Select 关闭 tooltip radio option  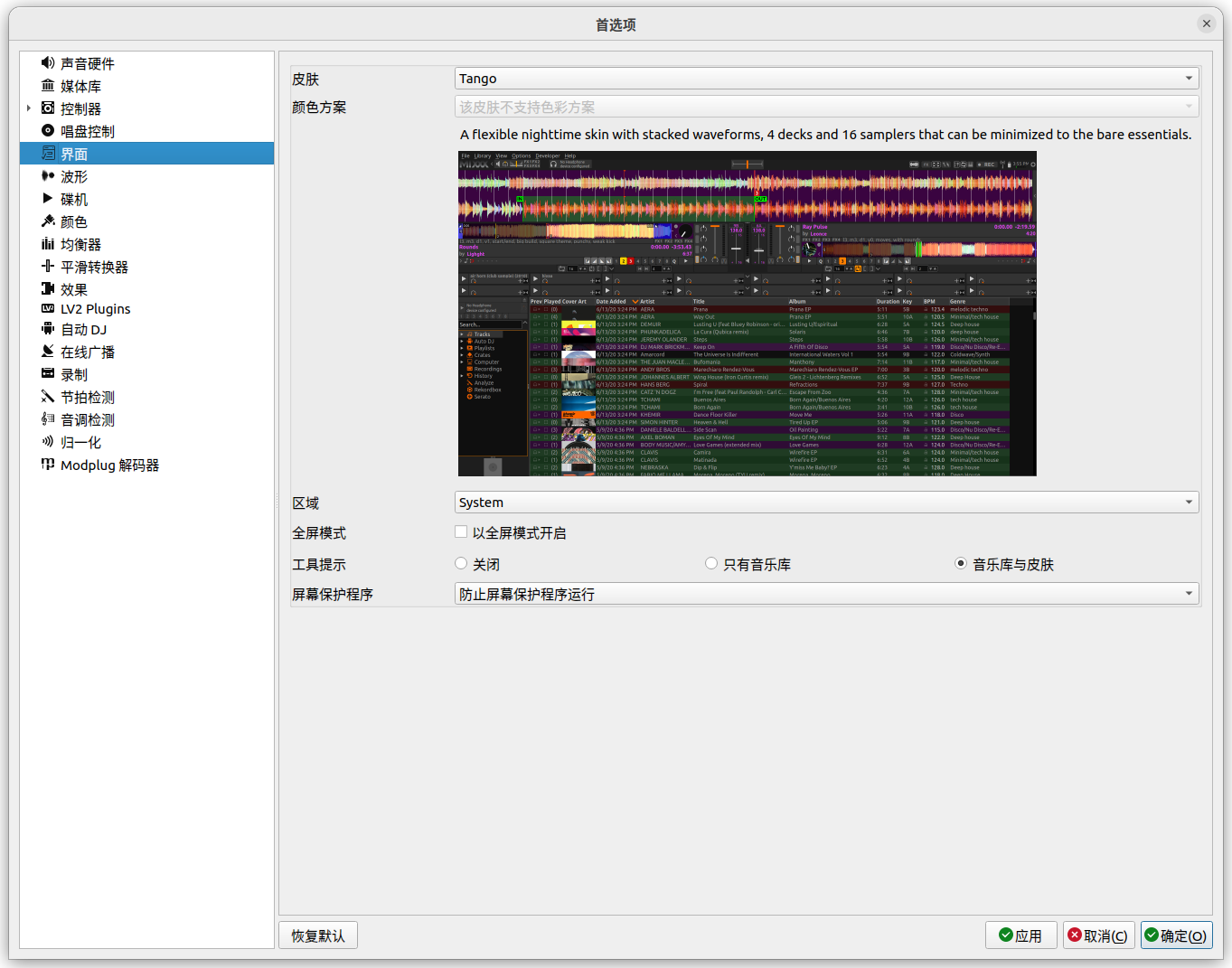461,563
